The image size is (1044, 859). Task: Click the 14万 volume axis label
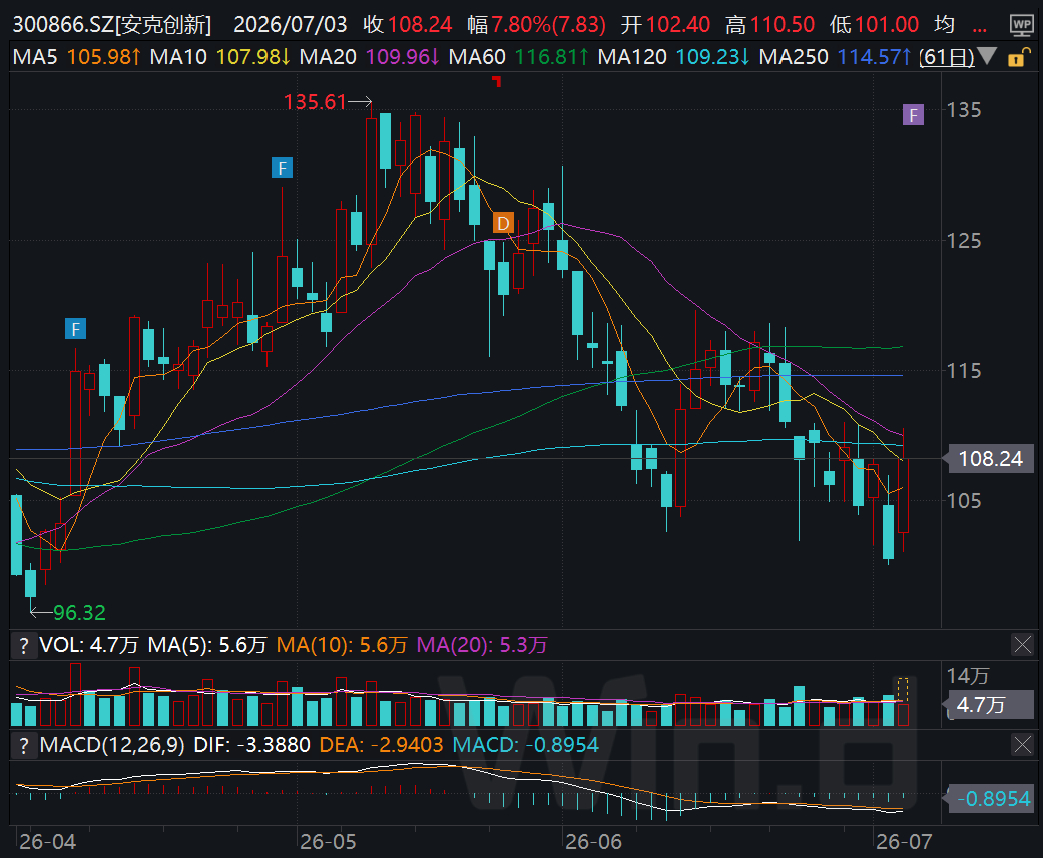(x=967, y=677)
